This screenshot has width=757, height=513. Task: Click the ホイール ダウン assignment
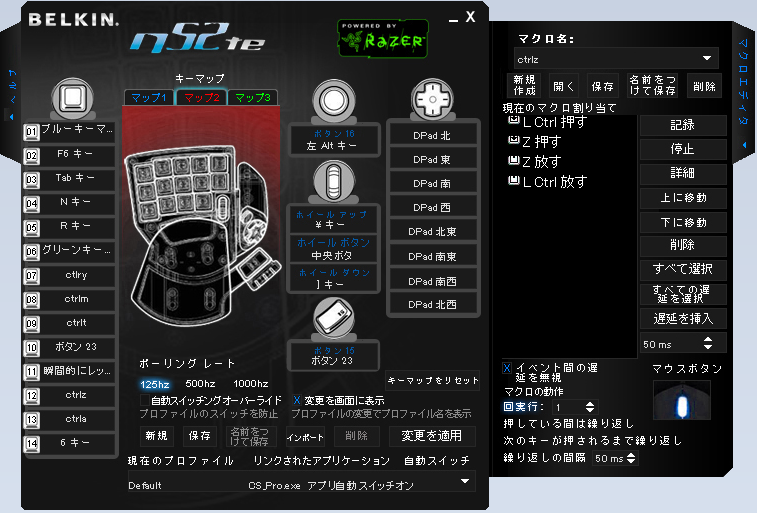pos(332,278)
